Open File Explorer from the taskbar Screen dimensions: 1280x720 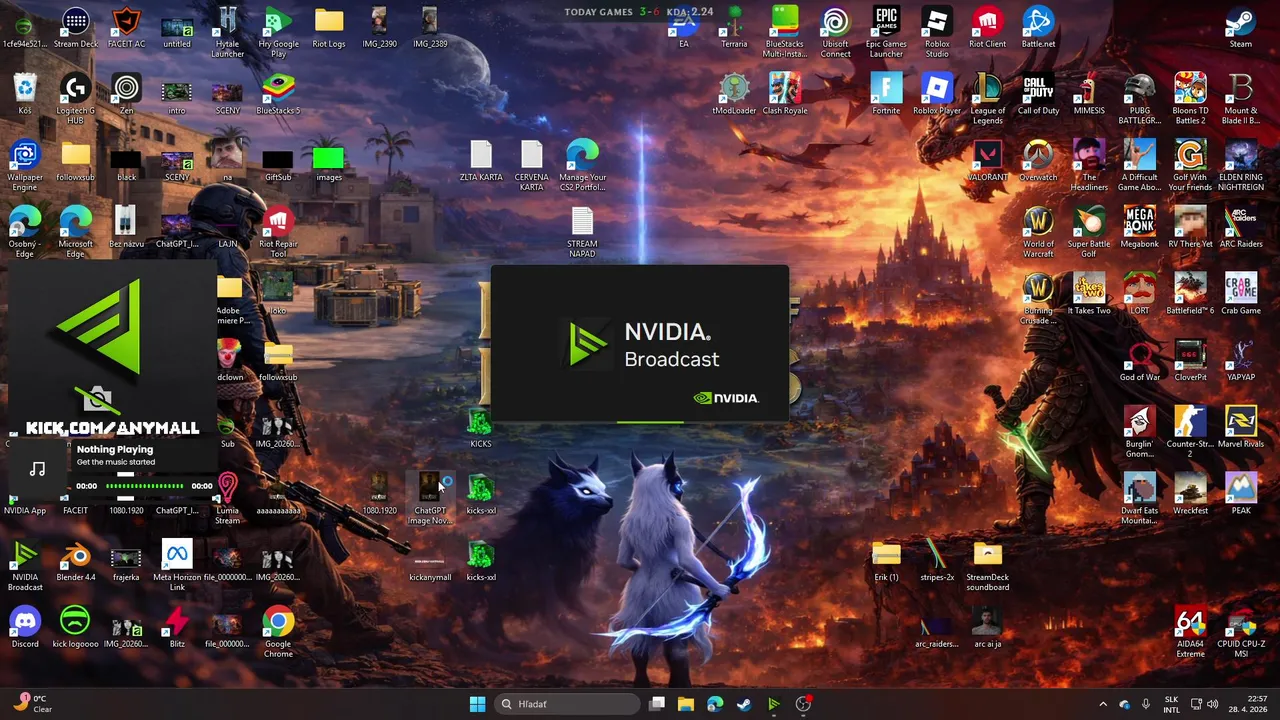[x=686, y=704]
